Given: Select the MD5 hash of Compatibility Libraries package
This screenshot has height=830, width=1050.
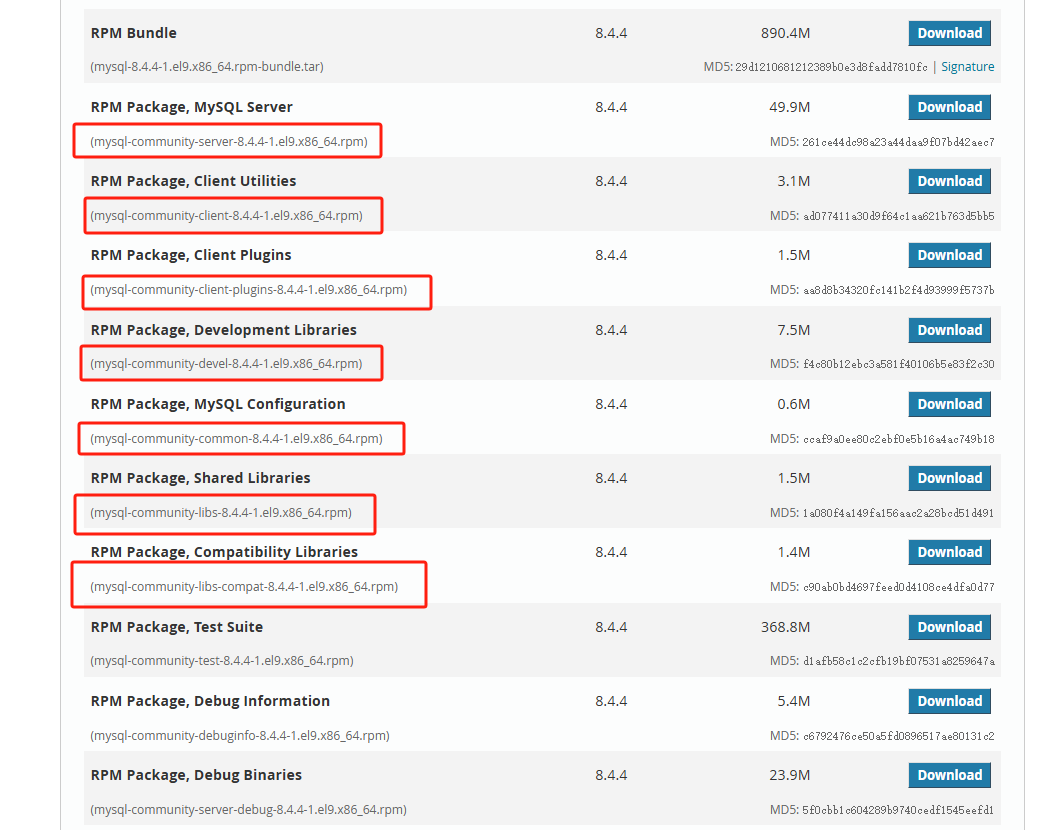Looking at the screenshot, I should (x=899, y=587).
